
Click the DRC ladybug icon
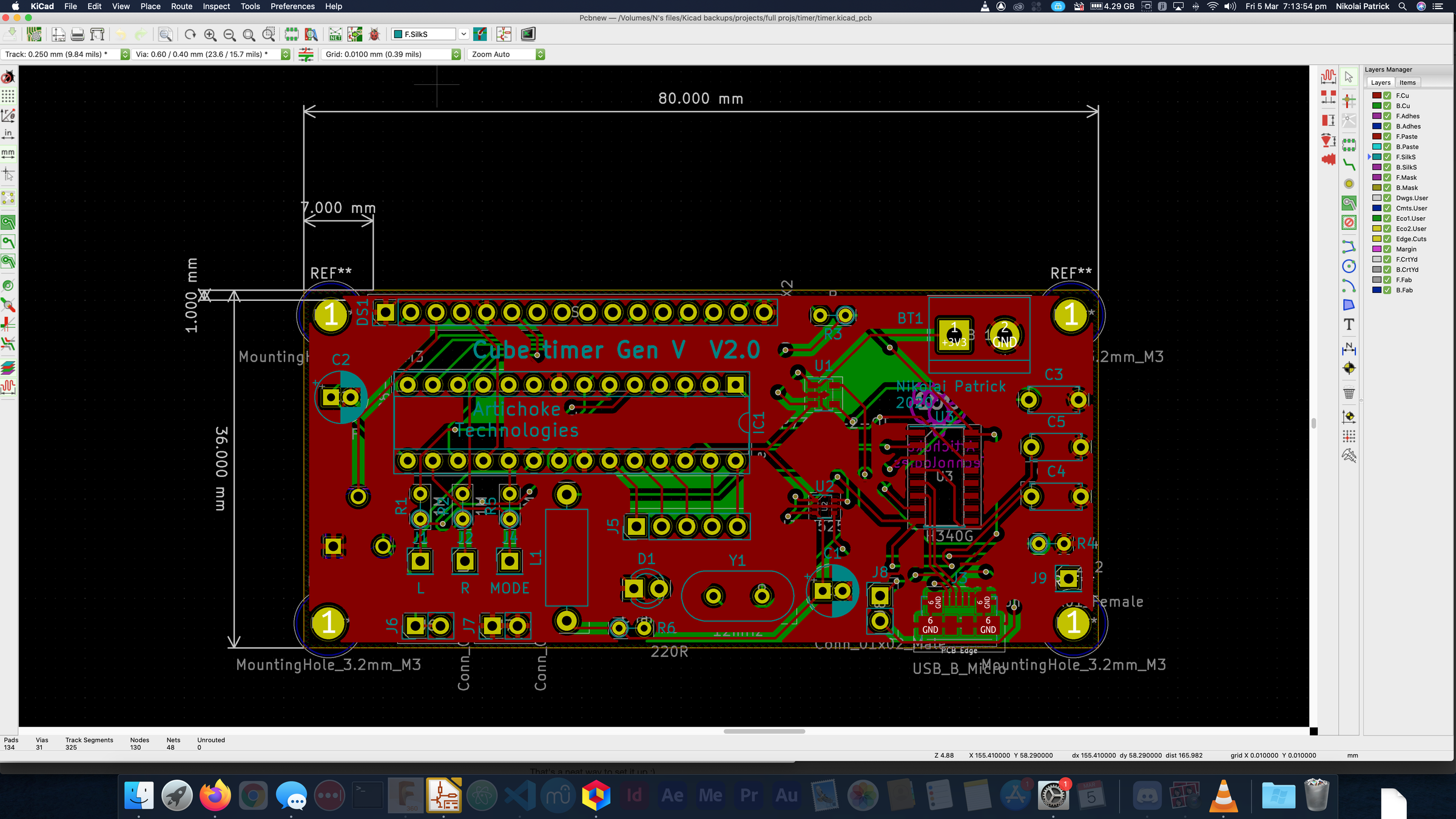(374, 34)
